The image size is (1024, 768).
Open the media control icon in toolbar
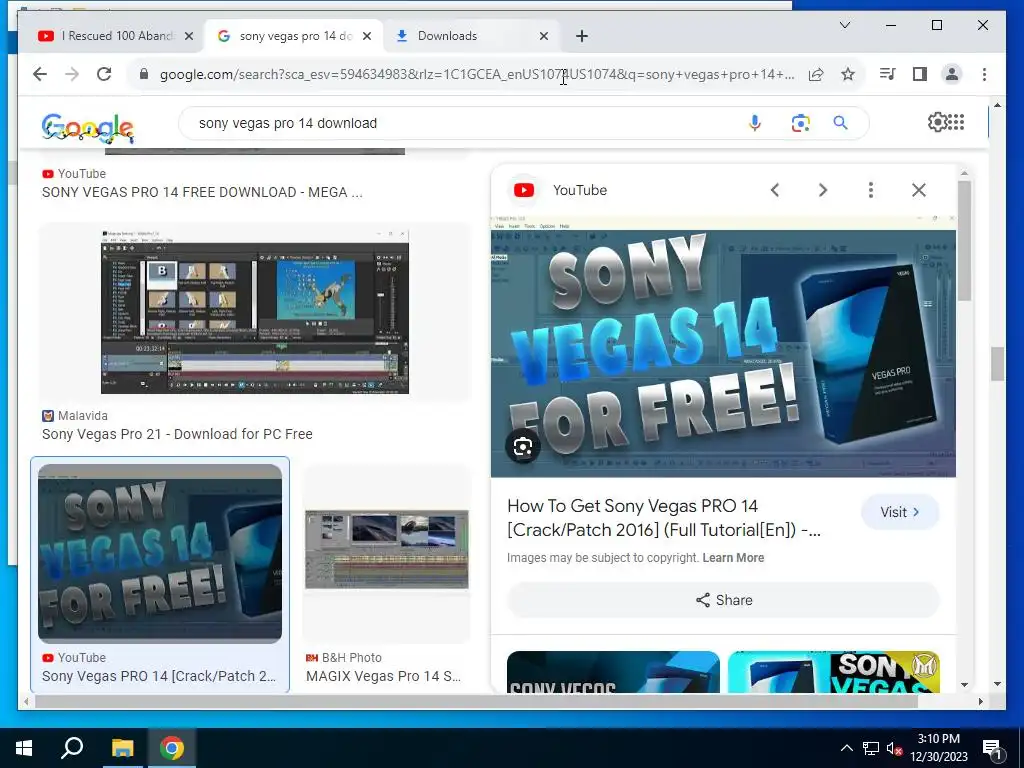tap(887, 74)
